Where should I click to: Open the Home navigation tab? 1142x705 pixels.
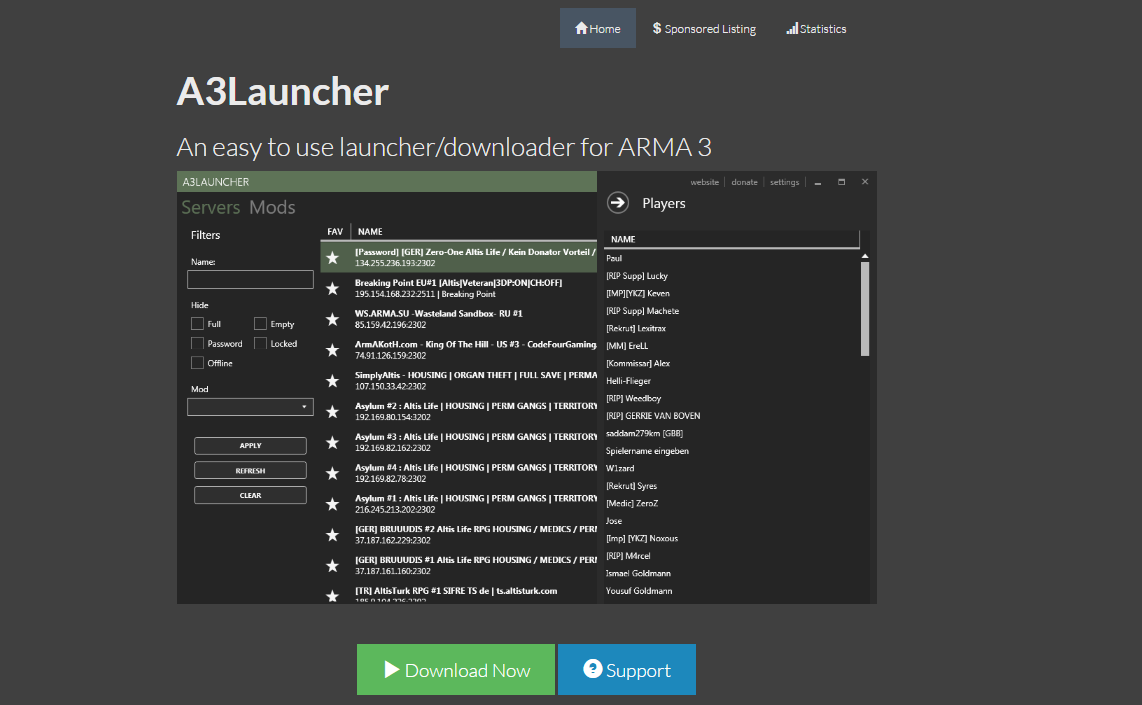tap(597, 28)
